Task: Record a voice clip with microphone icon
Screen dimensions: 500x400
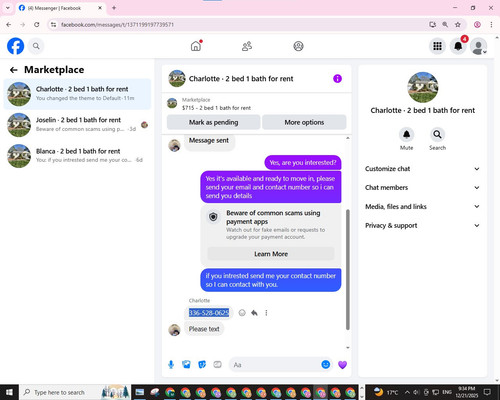Action: click(171, 365)
